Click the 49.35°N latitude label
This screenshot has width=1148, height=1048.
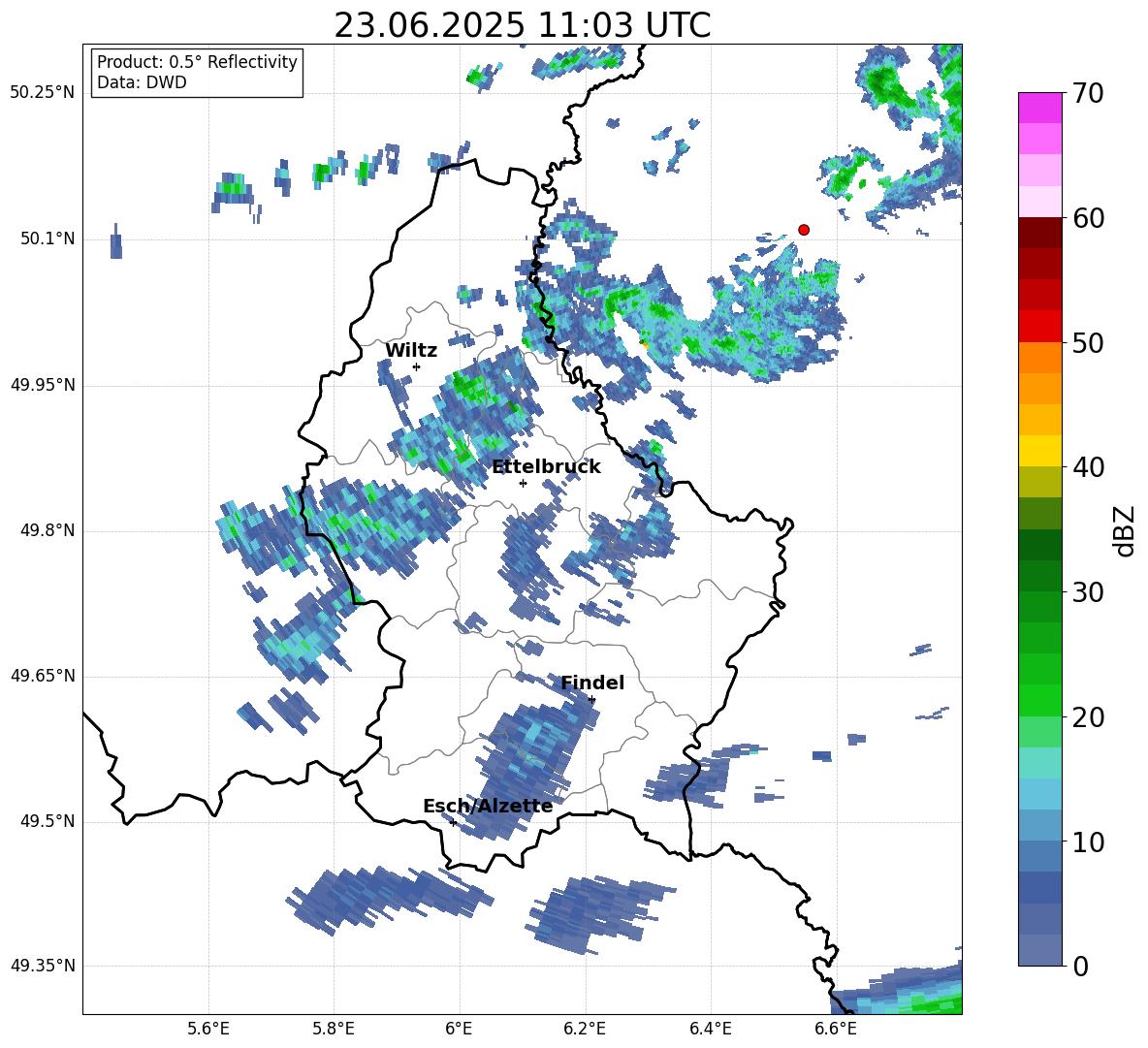click(43, 966)
